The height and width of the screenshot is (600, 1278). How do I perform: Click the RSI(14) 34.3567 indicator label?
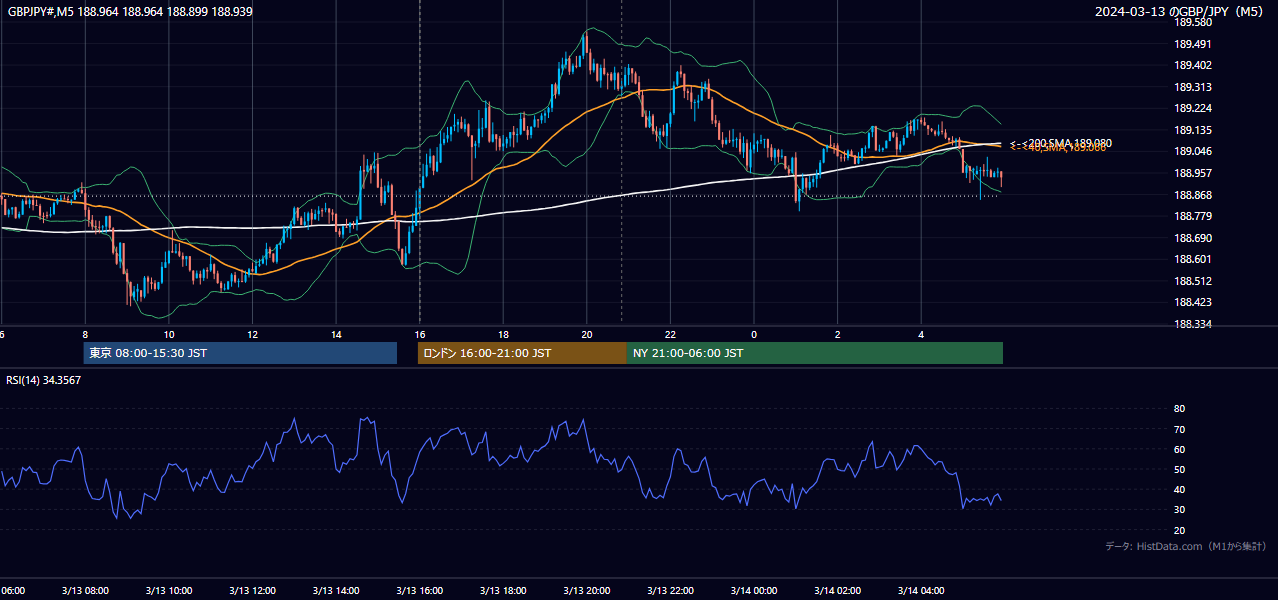point(44,380)
